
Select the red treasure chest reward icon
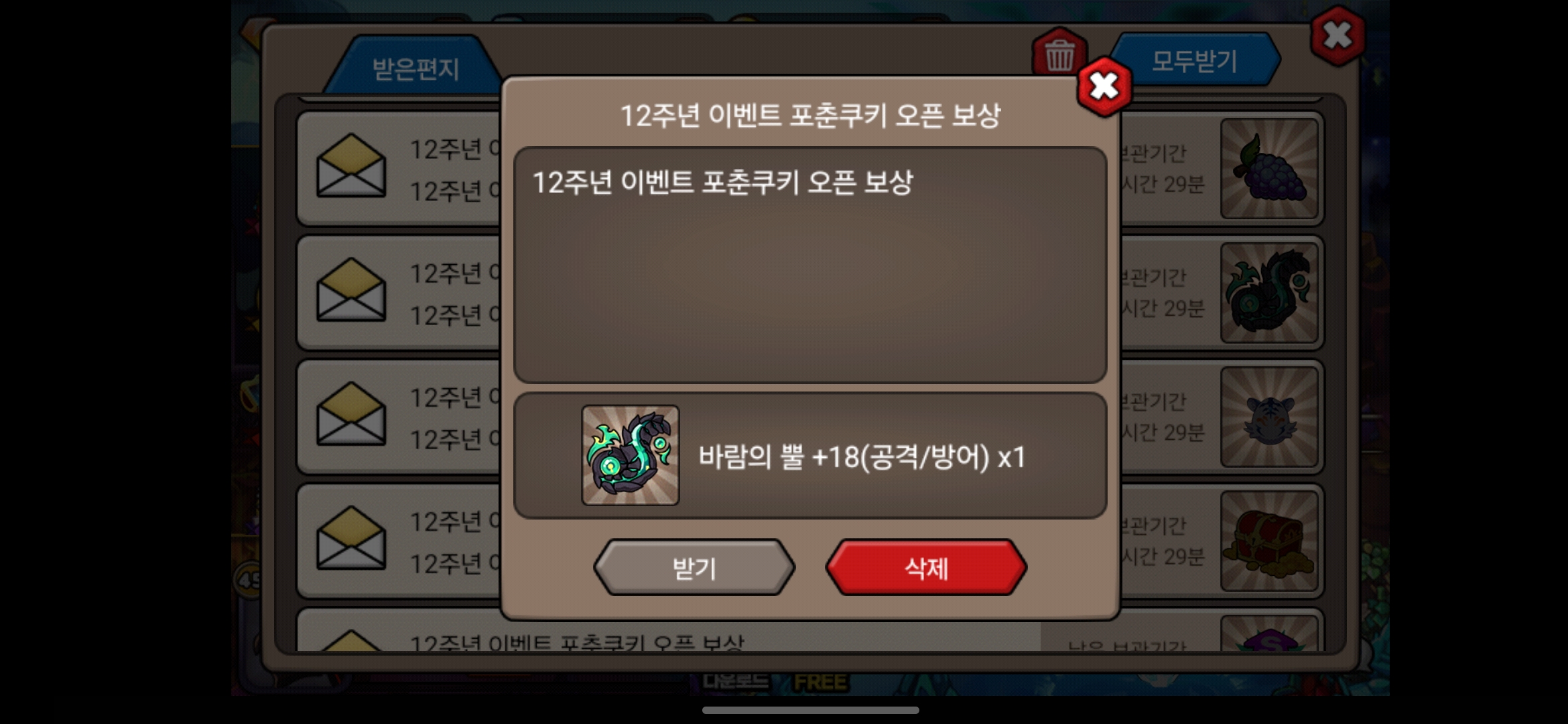point(1269,540)
